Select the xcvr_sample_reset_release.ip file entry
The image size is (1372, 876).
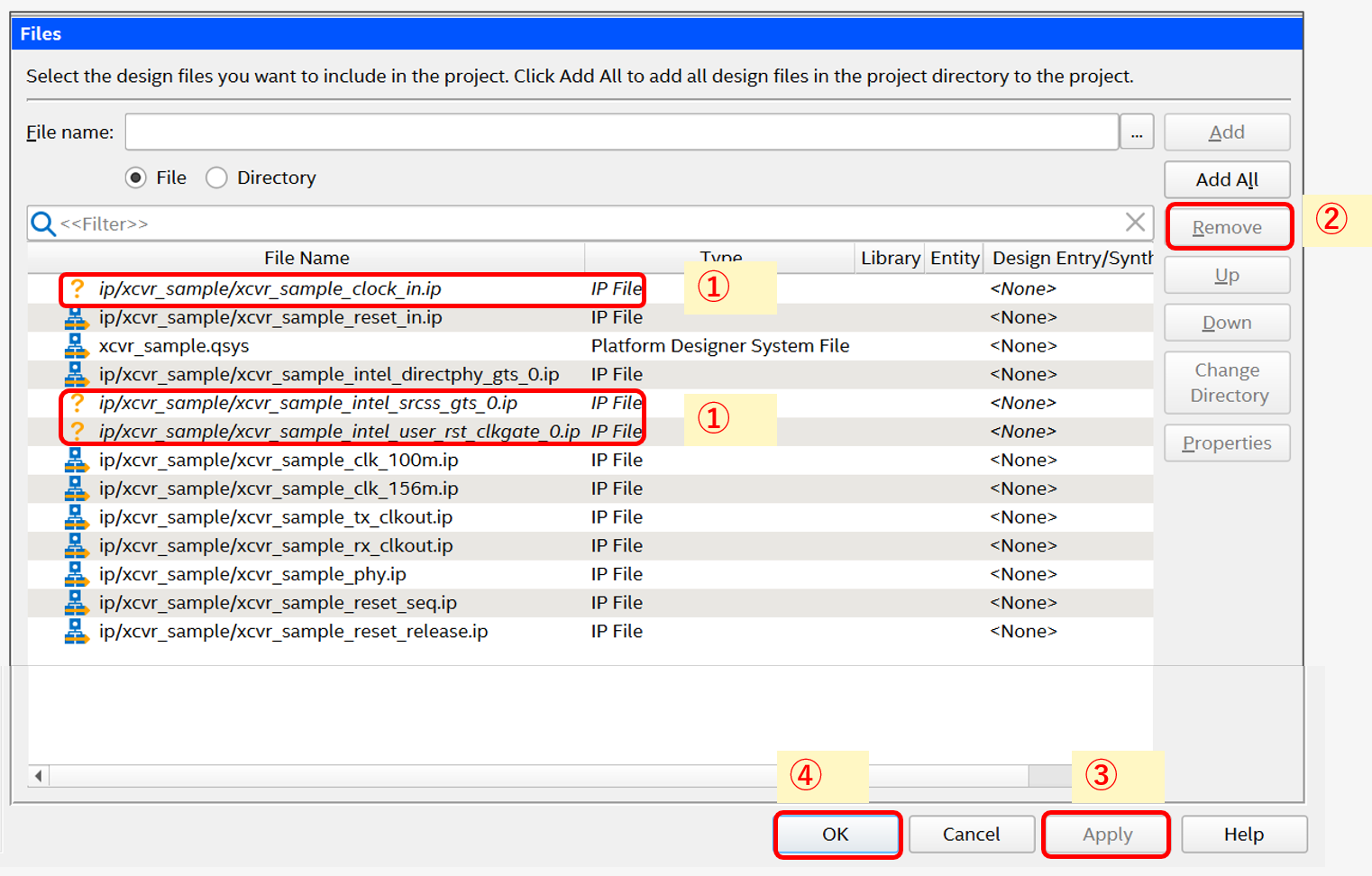pyautogui.click(x=293, y=631)
